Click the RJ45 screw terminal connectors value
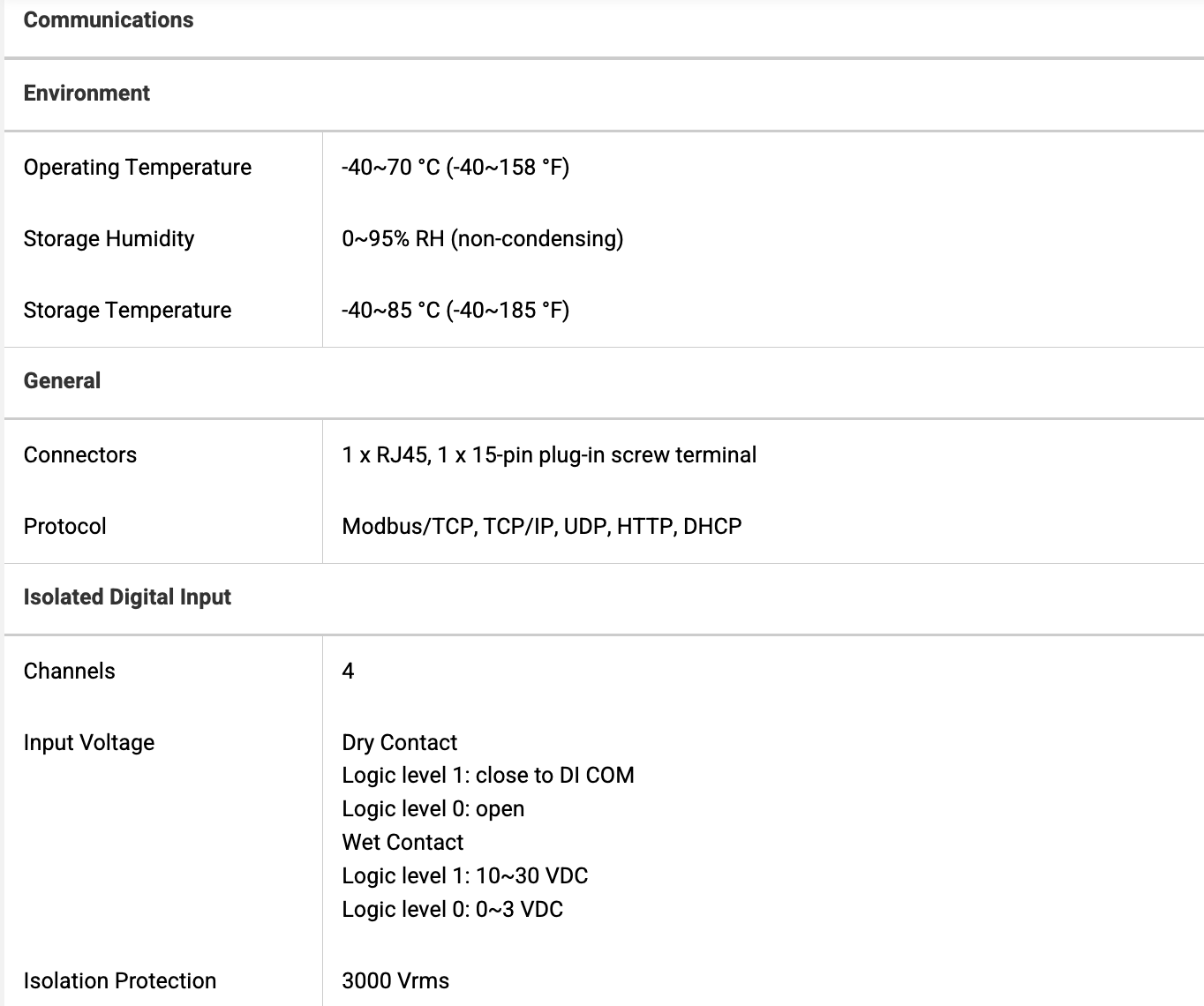Screen dimensions: 1204x1006 549,455
